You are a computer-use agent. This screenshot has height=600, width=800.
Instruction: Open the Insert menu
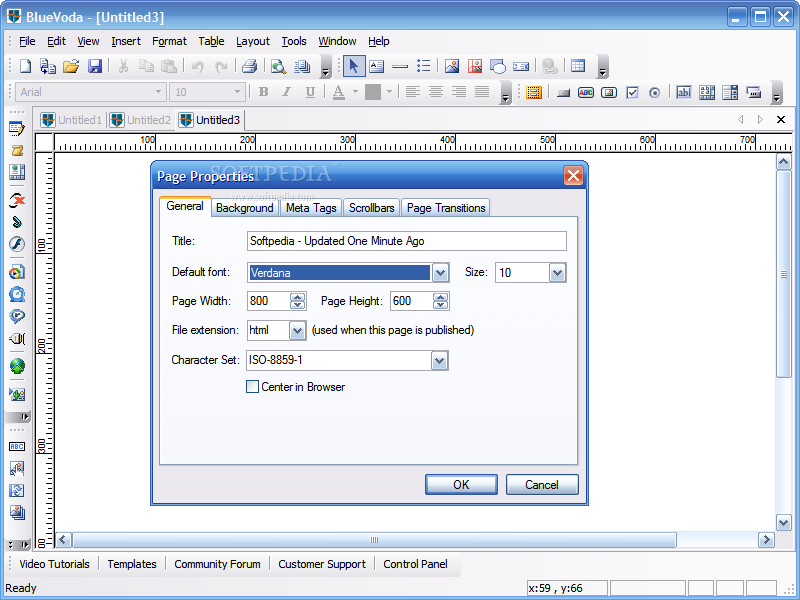(x=126, y=41)
